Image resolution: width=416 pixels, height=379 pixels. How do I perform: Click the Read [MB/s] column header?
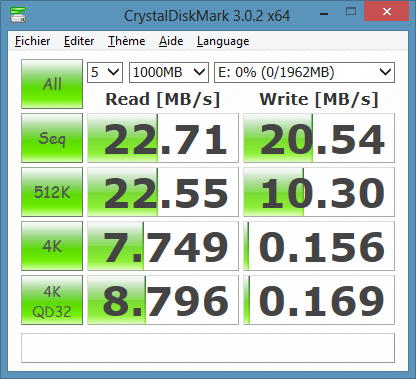click(x=163, y=99)
